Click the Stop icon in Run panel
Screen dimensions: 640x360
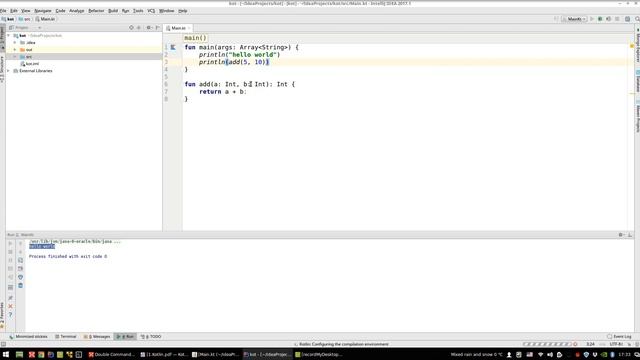pyautogui.click(x=11, y=252)
